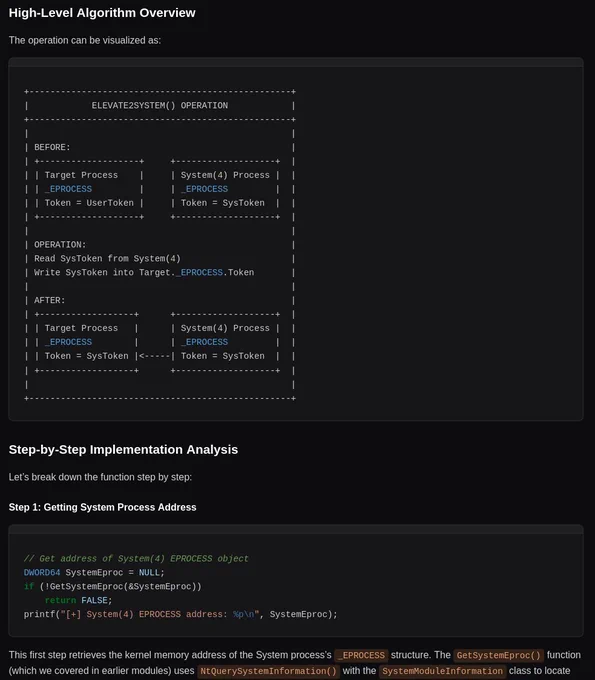Image resolution: width=595 pixels, height=680 pixels.
Task: Click "Step-by-Step Implementation Analysis" heading
Action: pyautogui.click(x=123, y=450)
